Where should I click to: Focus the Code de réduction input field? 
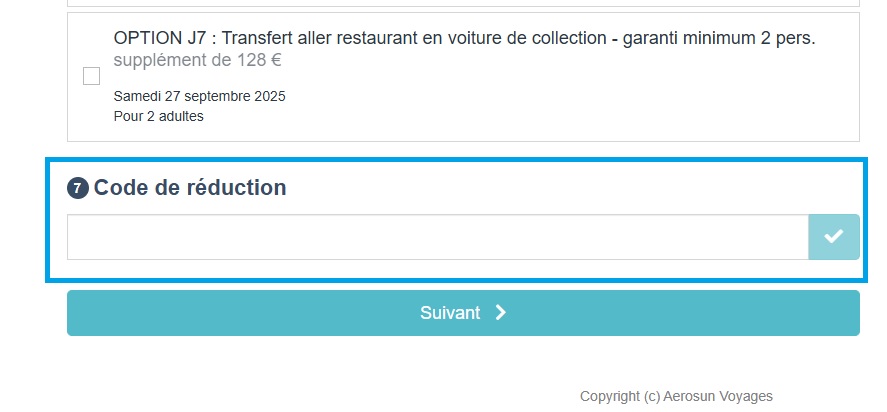(x=437, y=237)
